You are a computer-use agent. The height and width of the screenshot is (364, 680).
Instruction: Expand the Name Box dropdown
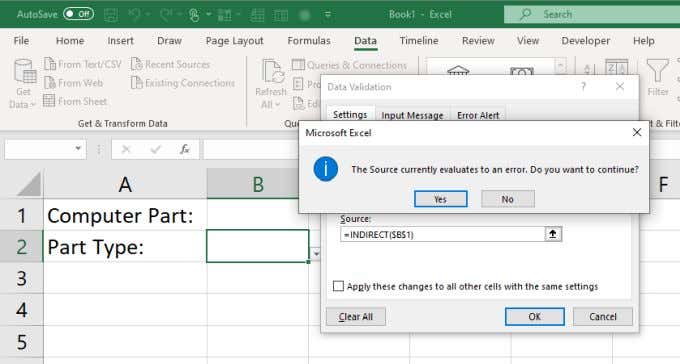coord(78,149)
